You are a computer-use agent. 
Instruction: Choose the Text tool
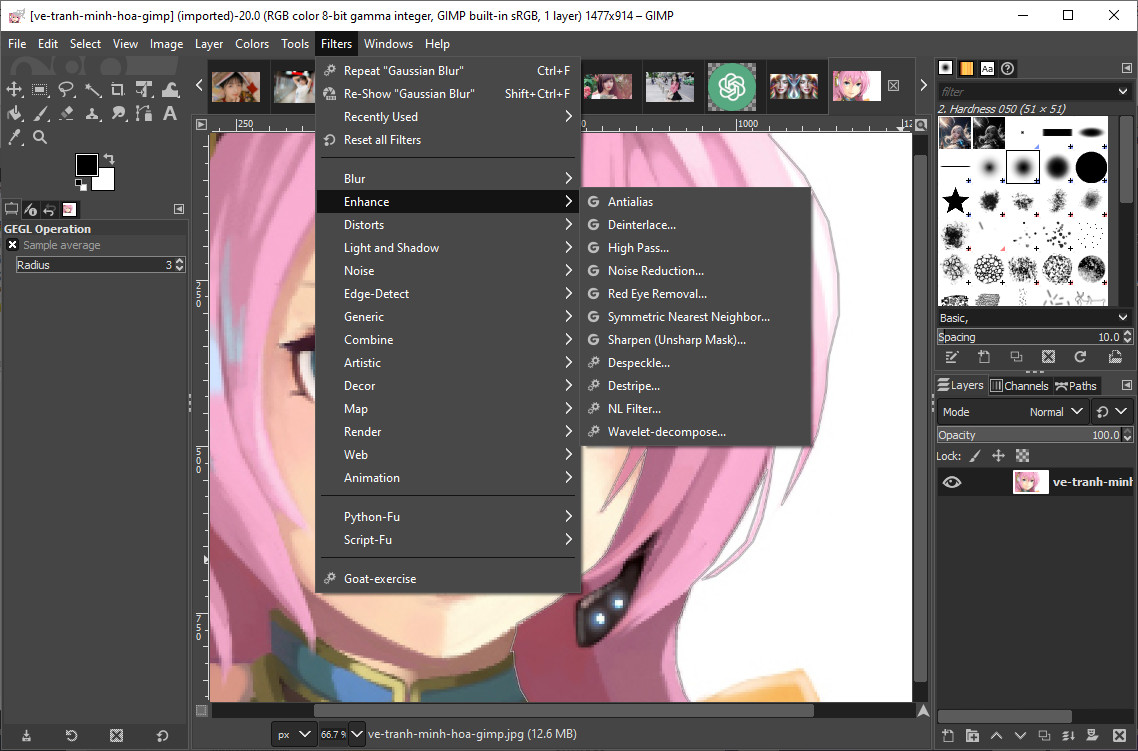click(x=170, y=113)
